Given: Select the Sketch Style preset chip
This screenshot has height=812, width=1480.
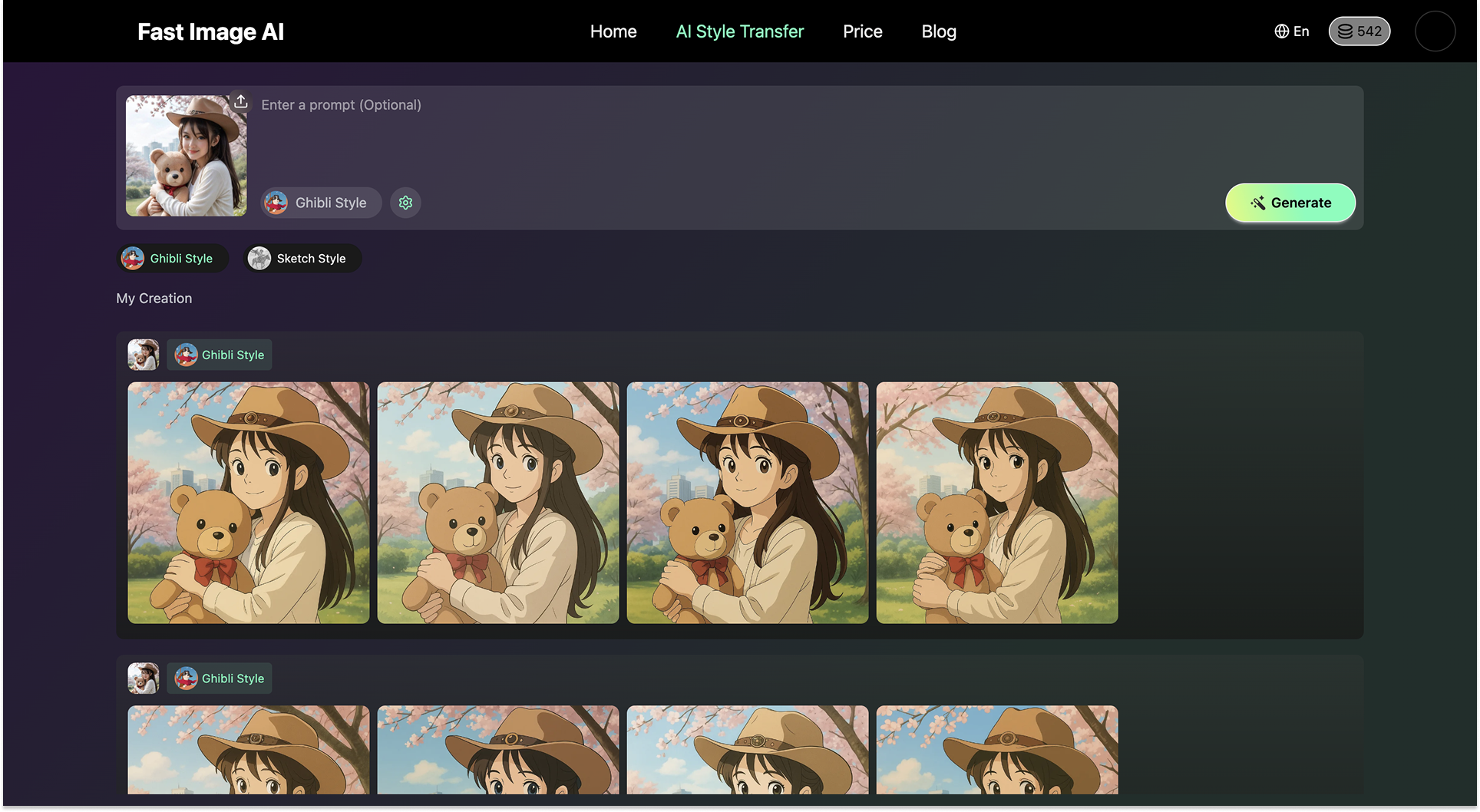Looking at the screenshot, I should click(302, 259).
